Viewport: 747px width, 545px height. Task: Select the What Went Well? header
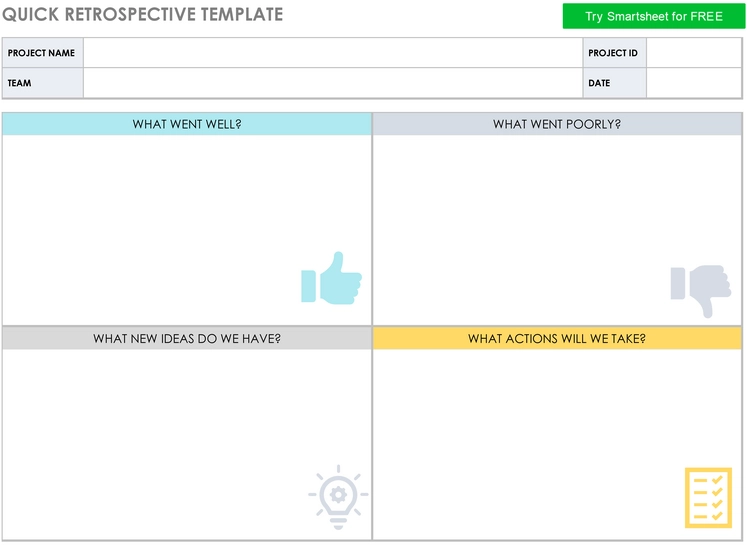click(x=187, y=124)
